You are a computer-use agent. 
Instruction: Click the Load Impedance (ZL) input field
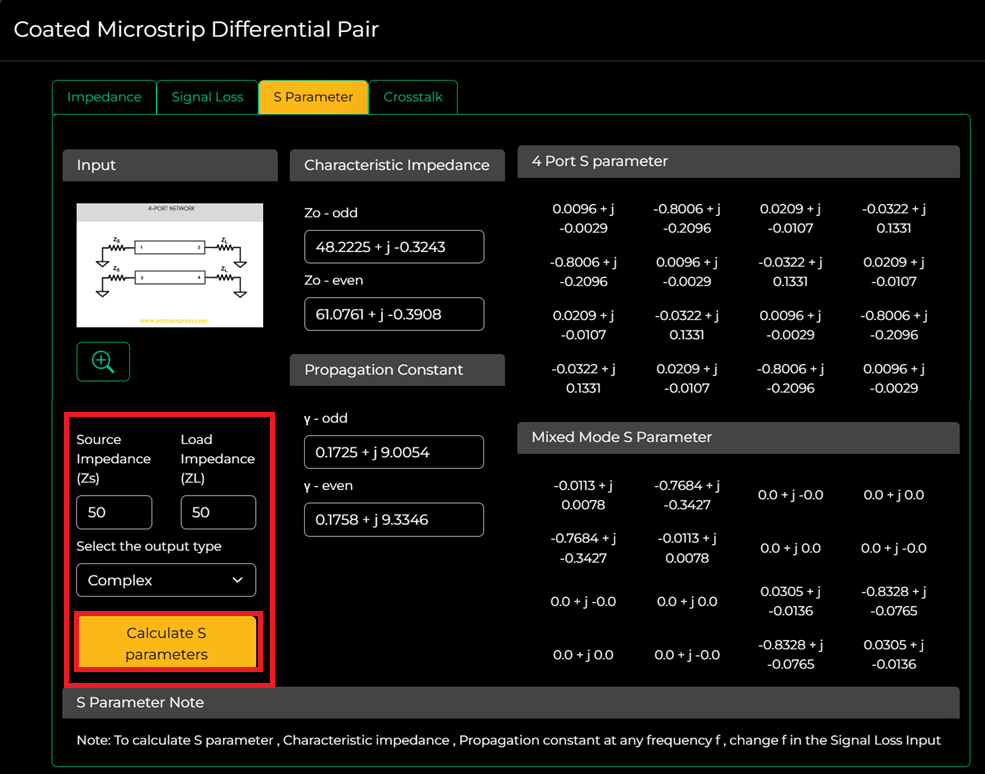click(x=219, y=513)
